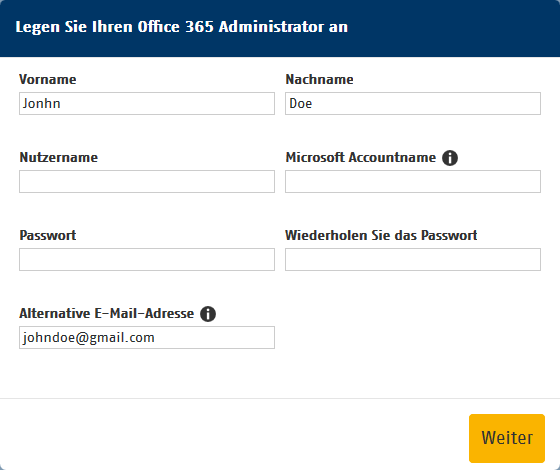Focus the Vorname field containing Jonhn
The image size is (560, 470).
(x=147, y=104)
